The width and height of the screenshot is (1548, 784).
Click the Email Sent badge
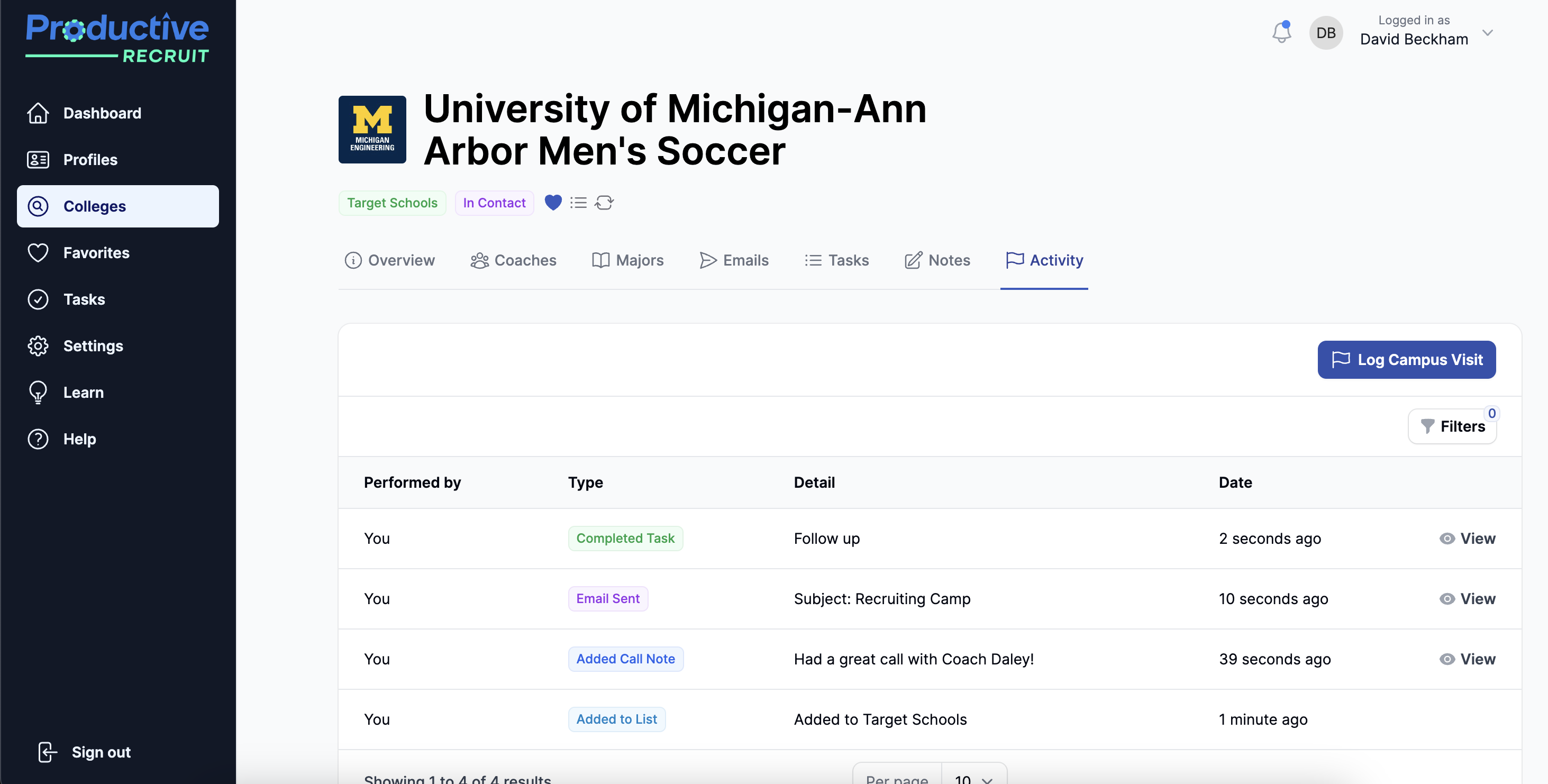pyautogui.click(x=607, y=598)
